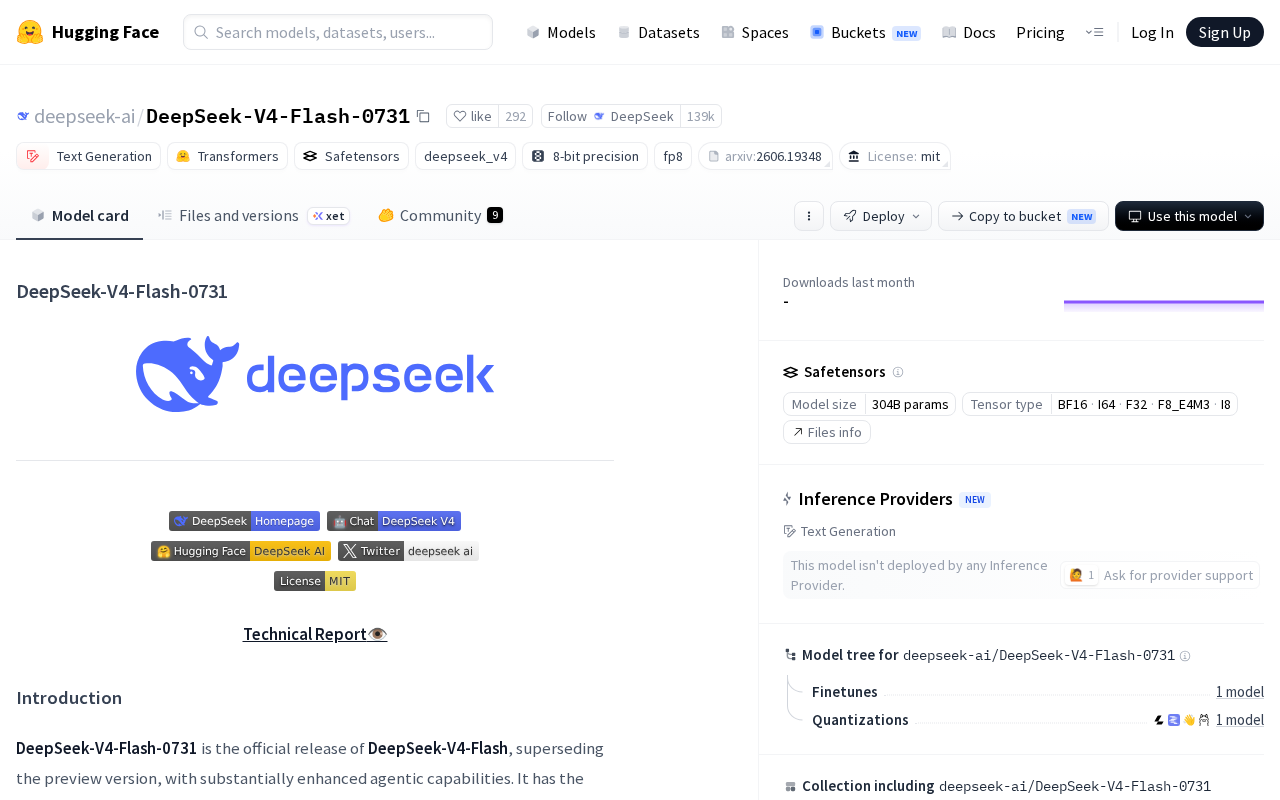1280x800 pixels.
Task: Open the Models nav item
Action: tap(561, 32)
